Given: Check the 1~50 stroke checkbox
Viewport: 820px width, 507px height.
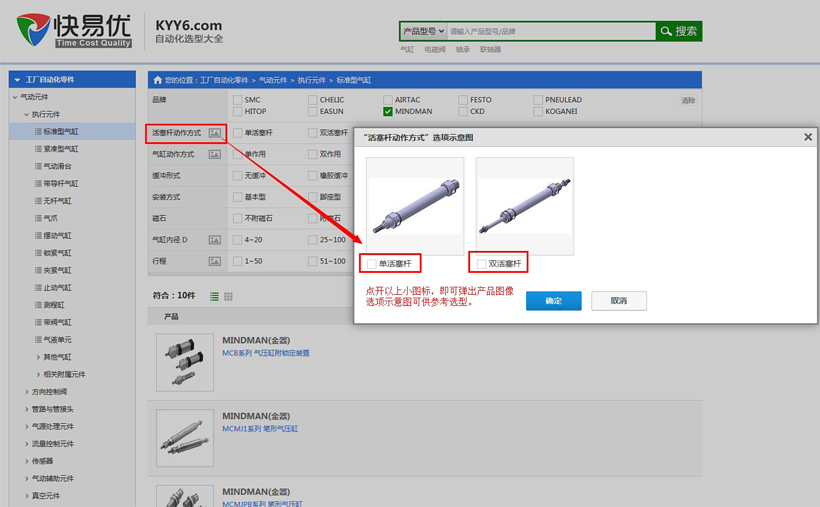Looking at the screenshot, I should coord(237,261).
